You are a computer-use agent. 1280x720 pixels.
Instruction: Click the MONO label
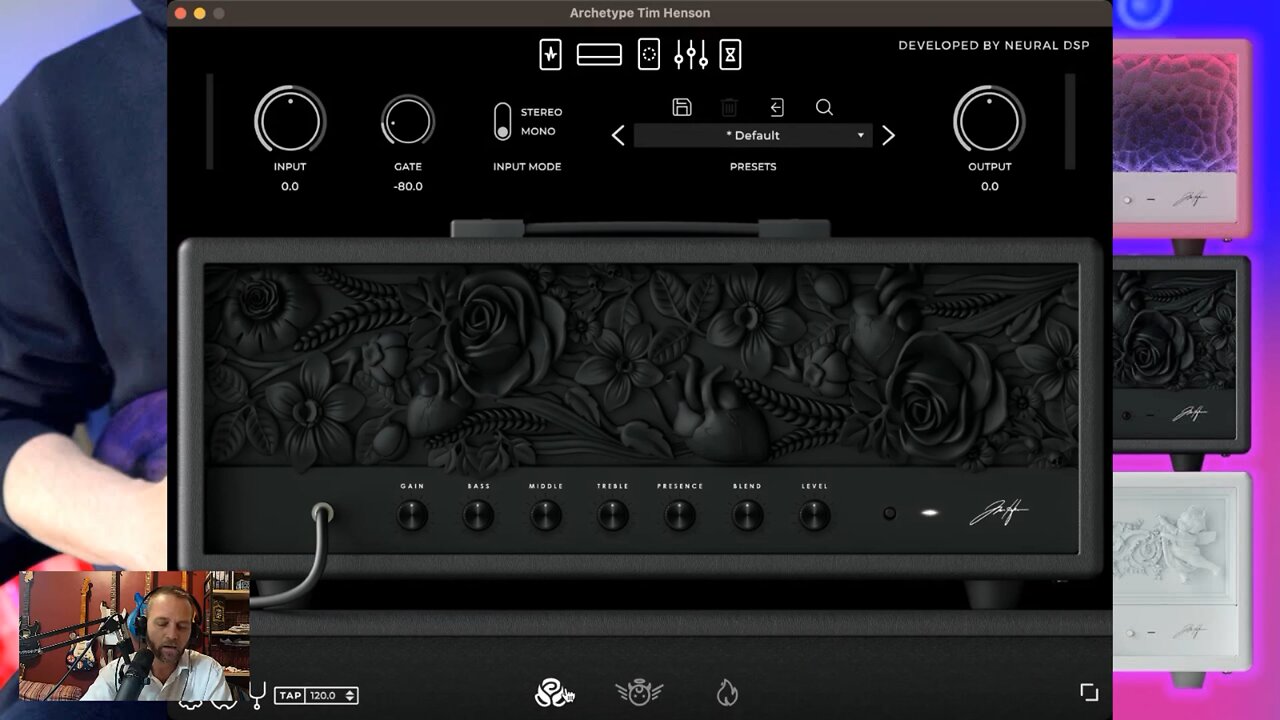pos(538,131)
